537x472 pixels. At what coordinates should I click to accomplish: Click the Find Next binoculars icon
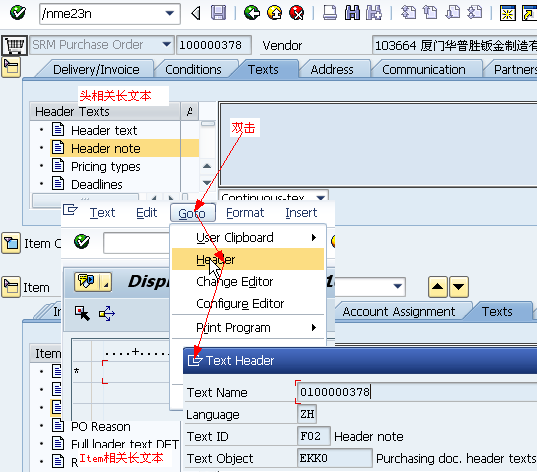374,13
